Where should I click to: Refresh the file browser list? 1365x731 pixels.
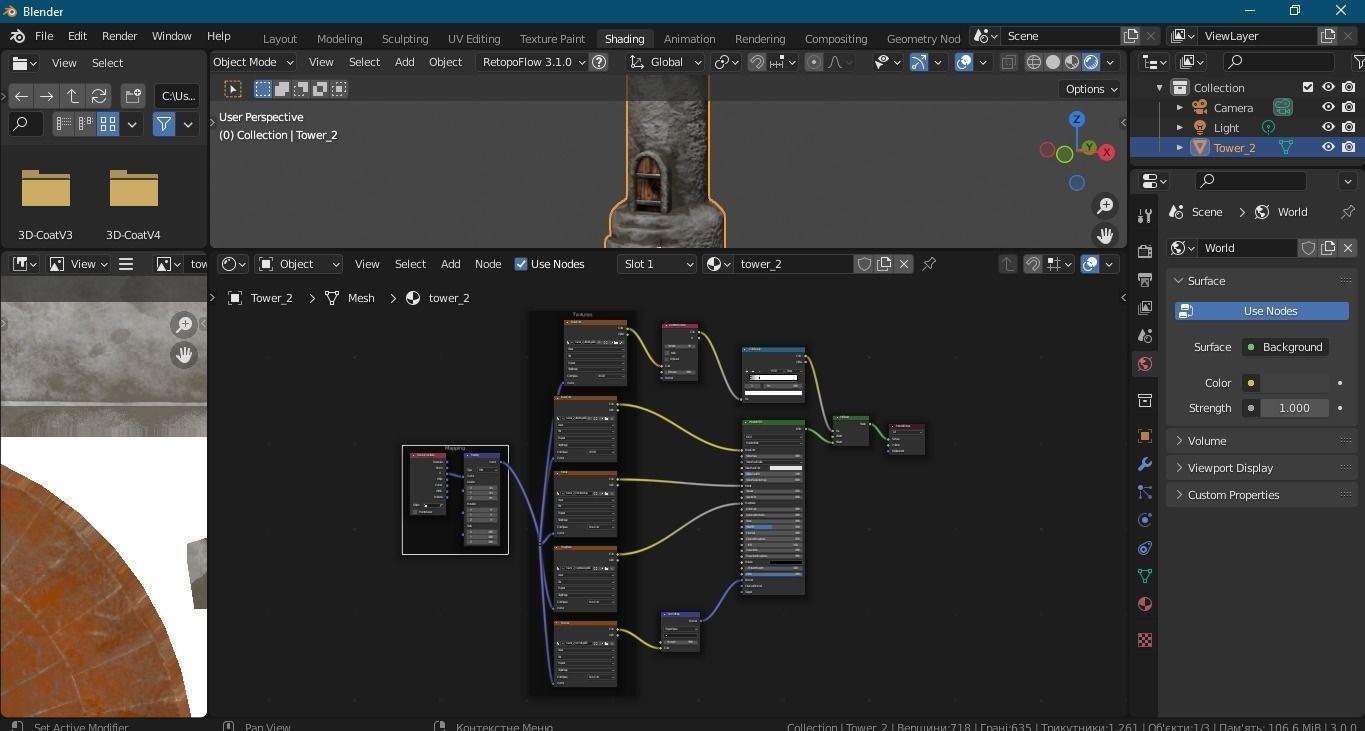99,96
